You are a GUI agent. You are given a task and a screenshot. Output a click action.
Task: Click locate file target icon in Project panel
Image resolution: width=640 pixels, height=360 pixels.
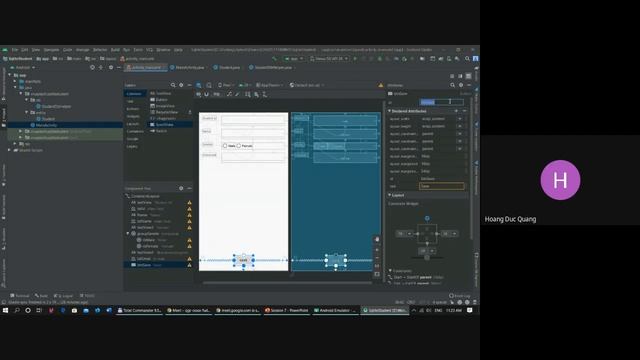point(93,67)
